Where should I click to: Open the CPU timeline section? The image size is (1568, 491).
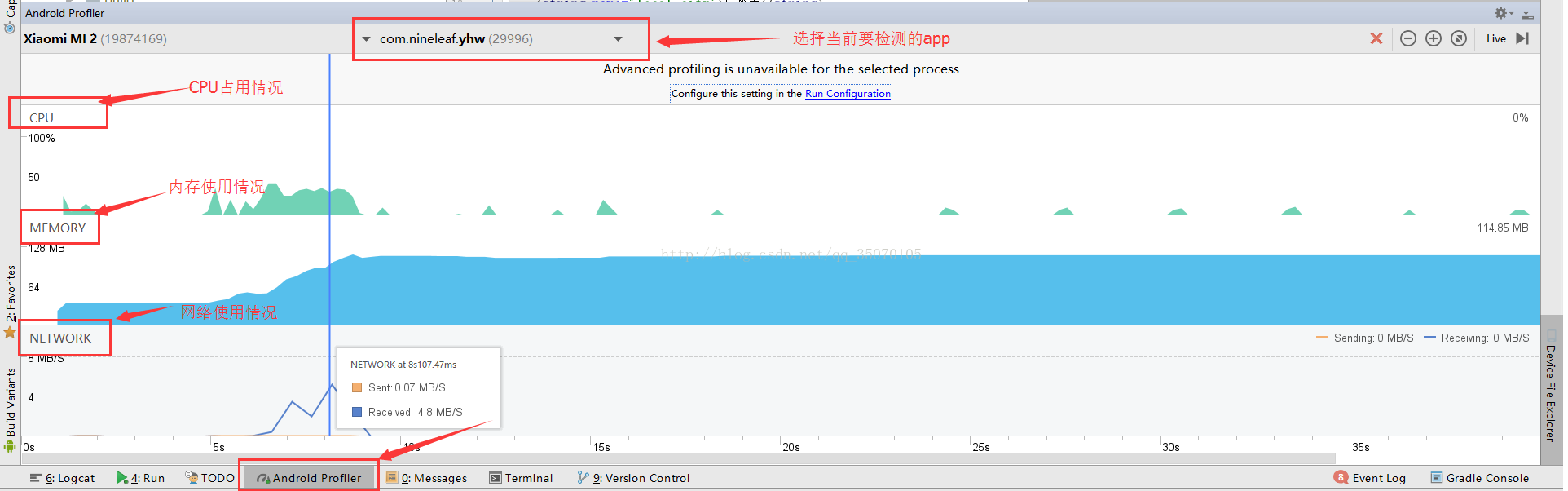42,117
